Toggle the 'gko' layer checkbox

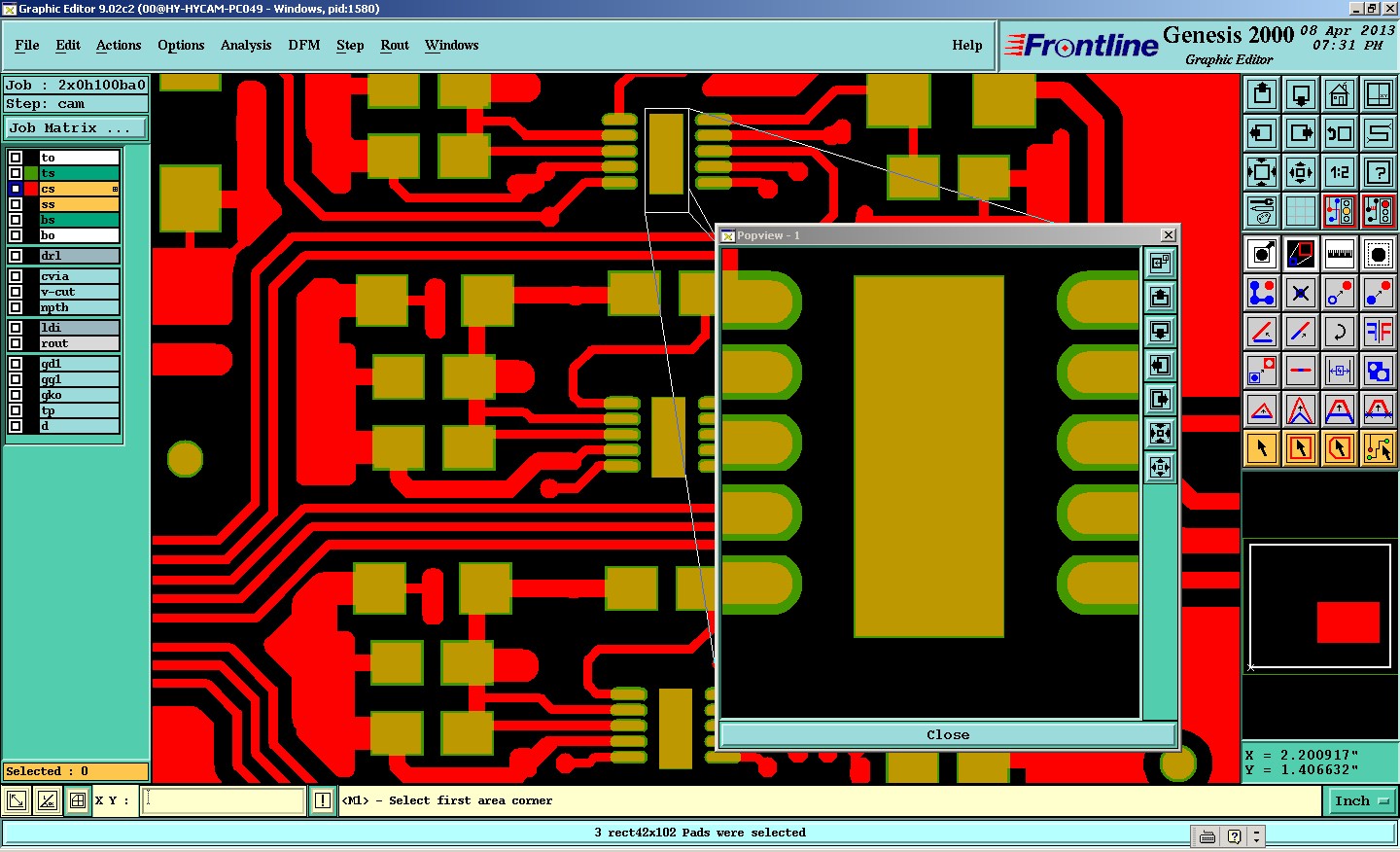16,395
